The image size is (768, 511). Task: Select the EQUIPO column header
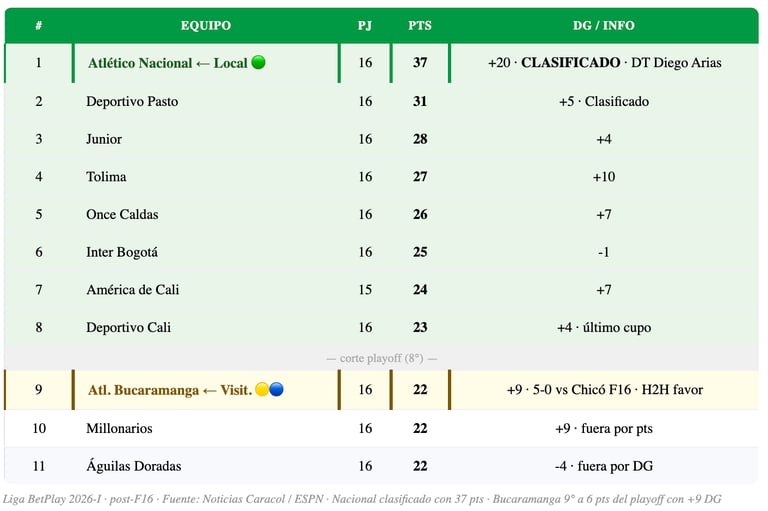tap(206, 25)
